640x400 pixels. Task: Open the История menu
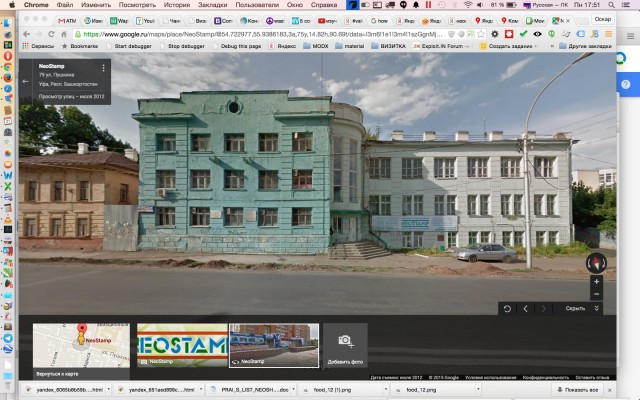pos(176,5)
